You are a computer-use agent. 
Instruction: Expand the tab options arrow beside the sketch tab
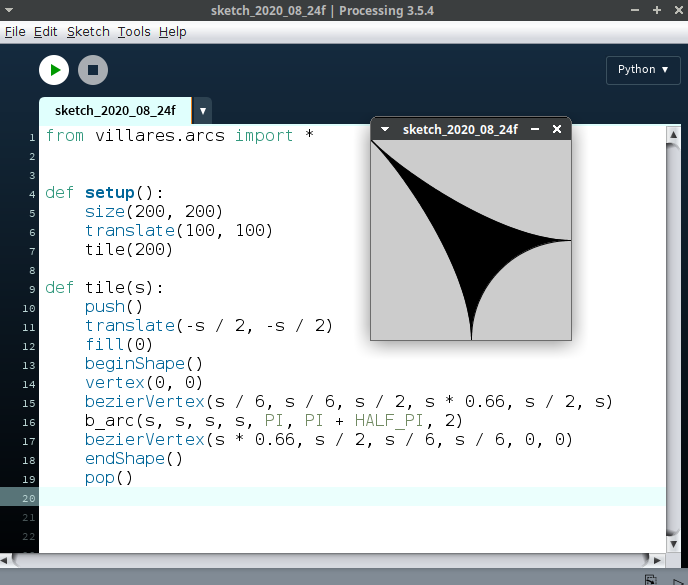pyautogui.click(x=203, y=110)
